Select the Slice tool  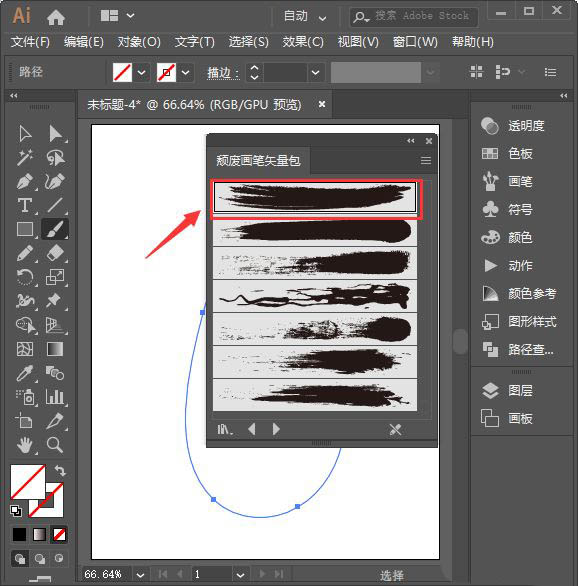(55, 421)
